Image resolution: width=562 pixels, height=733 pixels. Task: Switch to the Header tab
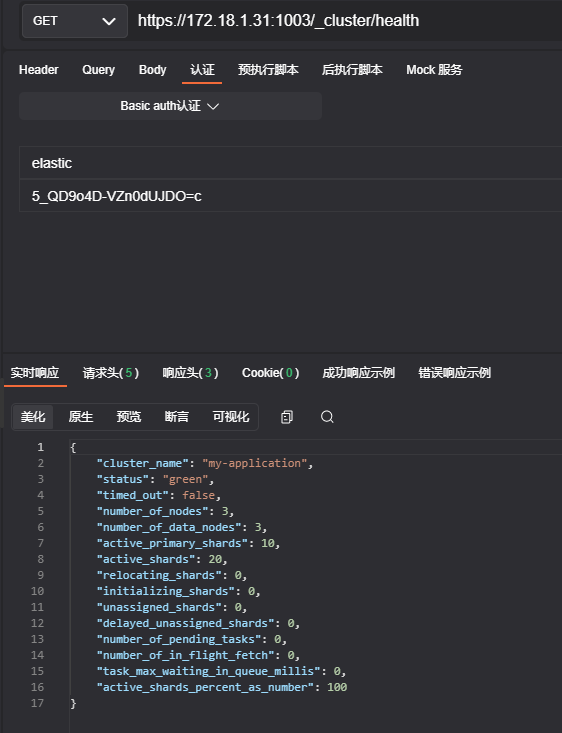click(39, 70)
